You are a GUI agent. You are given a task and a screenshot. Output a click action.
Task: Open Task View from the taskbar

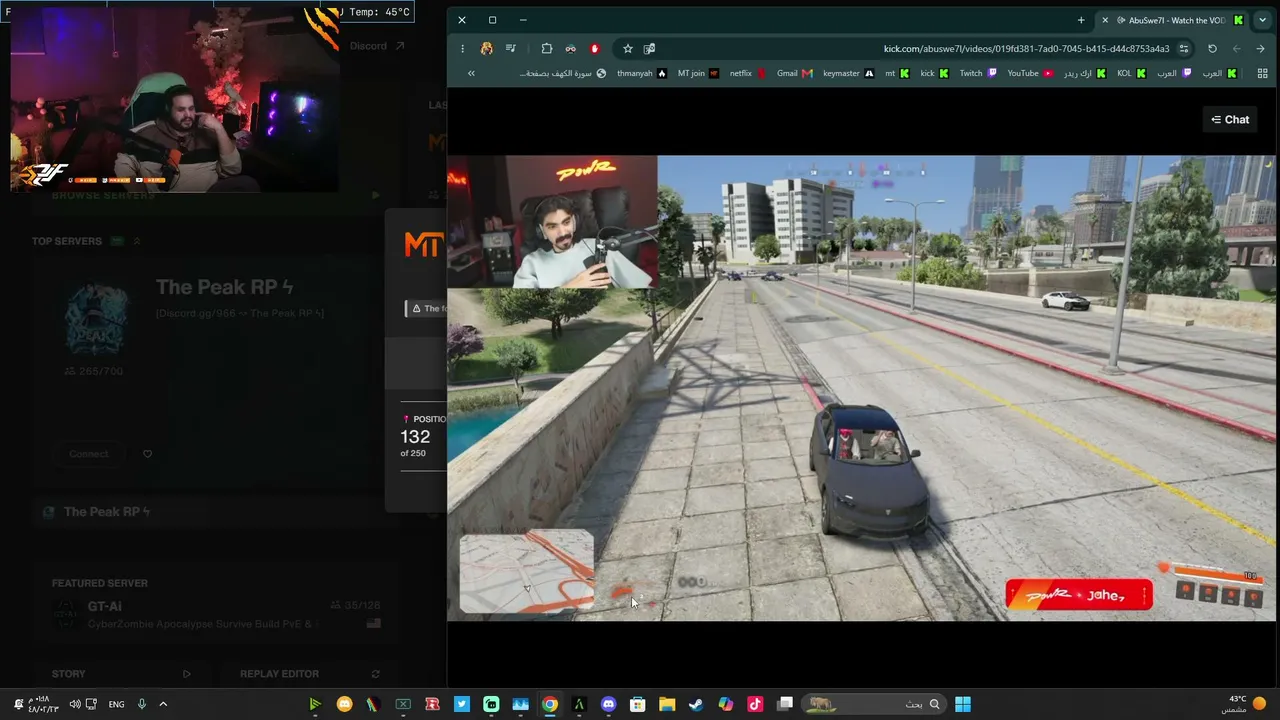tap(785, 704)
